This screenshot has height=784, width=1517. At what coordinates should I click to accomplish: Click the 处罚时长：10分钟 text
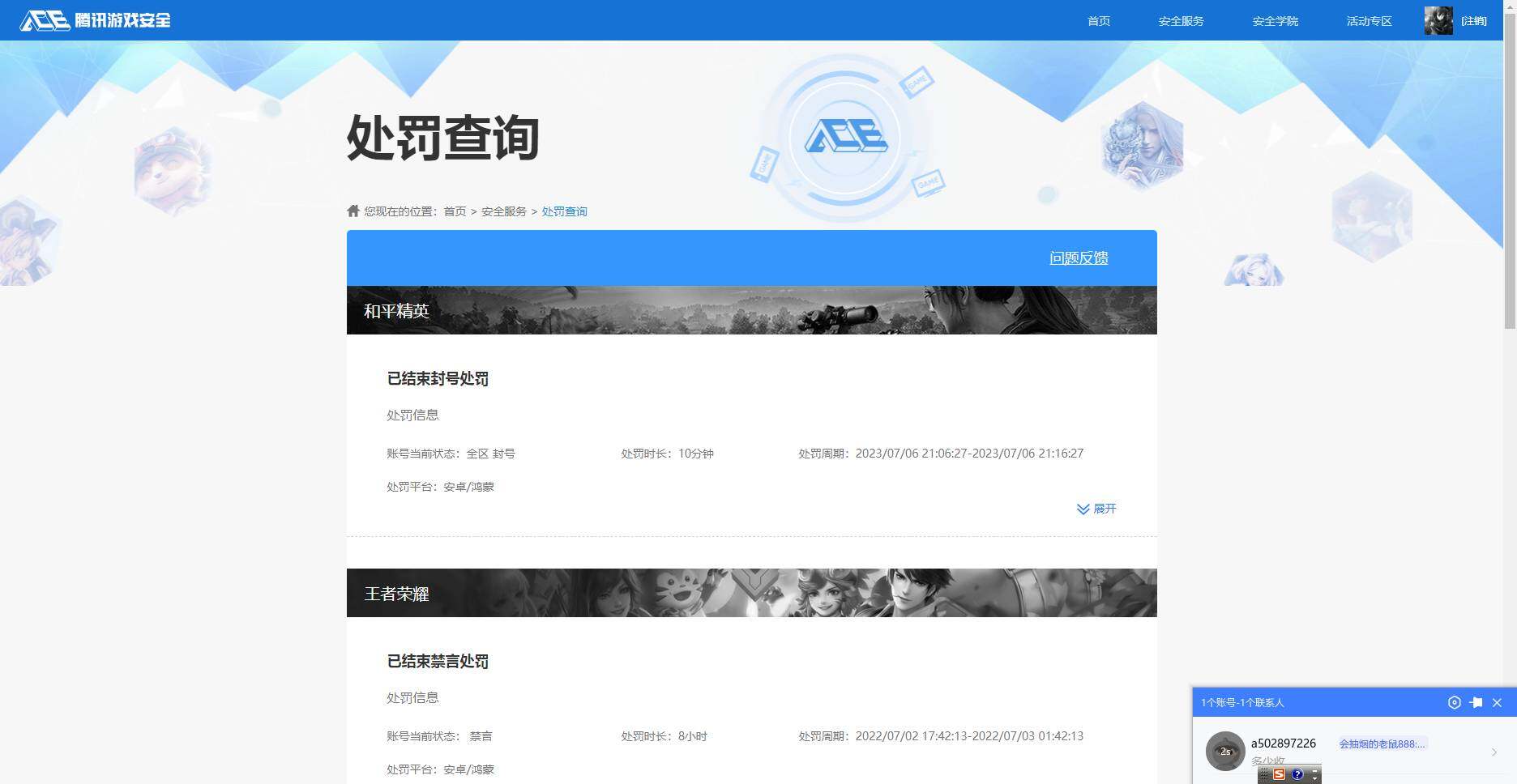tap(667, 454)
